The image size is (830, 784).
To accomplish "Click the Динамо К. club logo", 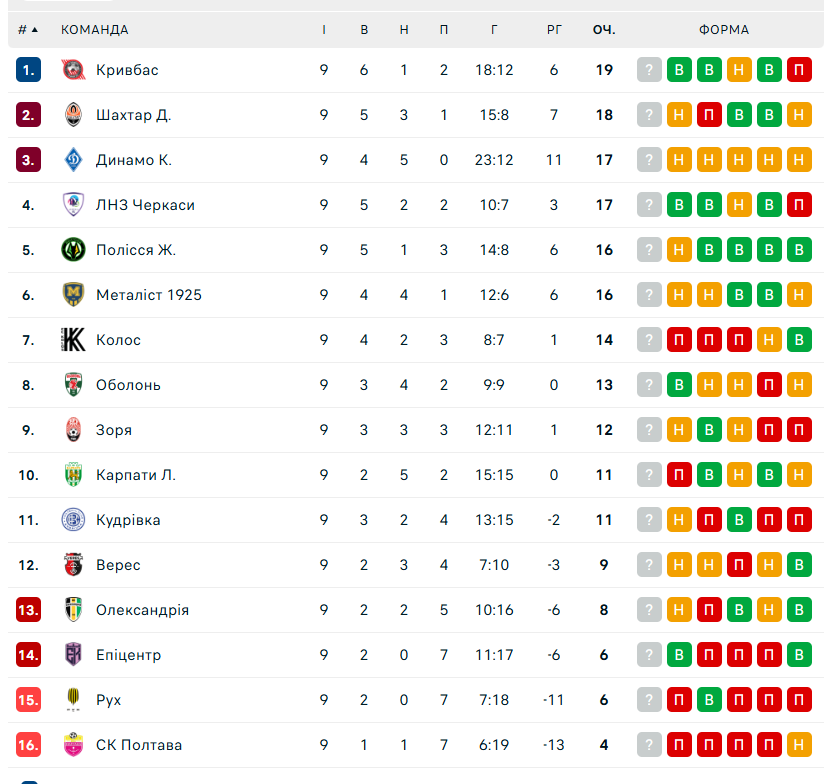I will coord(74,160).
